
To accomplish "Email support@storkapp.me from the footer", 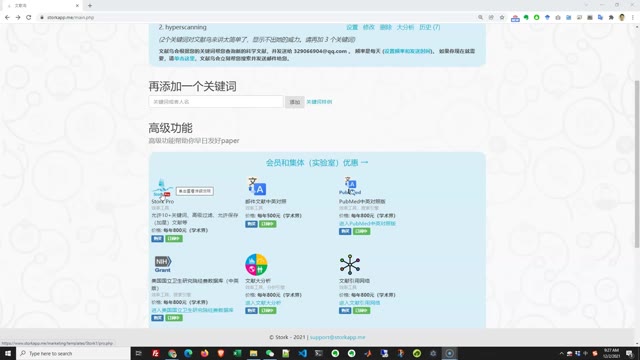I will [x=338, y=337].
